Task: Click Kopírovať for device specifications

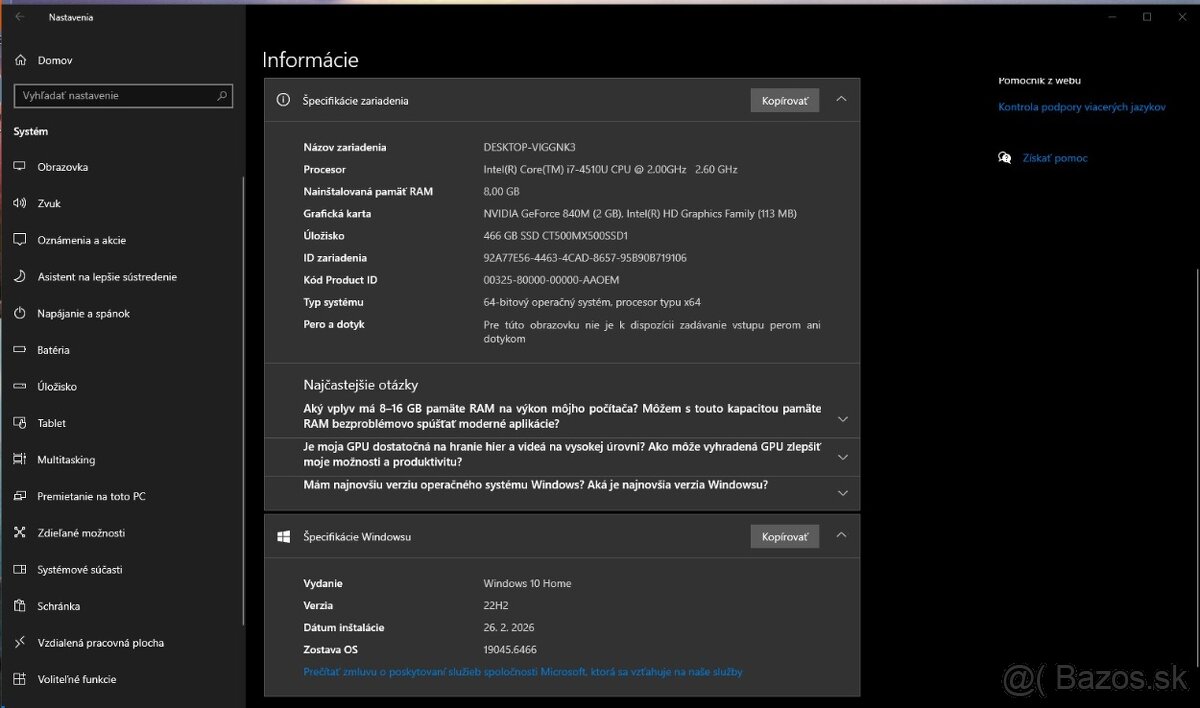Action: (x=784, y=99)
